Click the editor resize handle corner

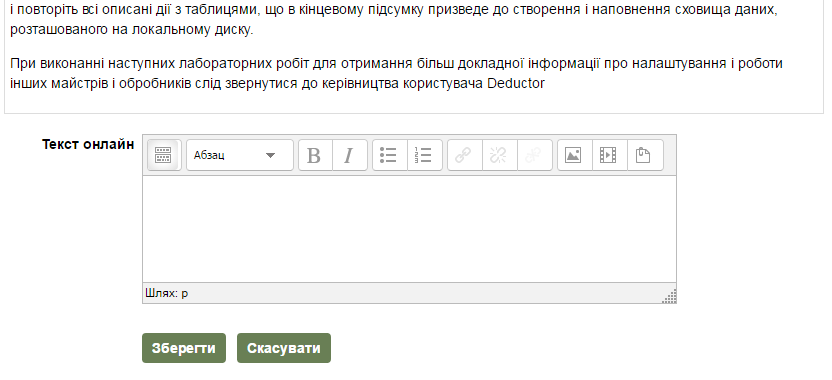(670, 297)
